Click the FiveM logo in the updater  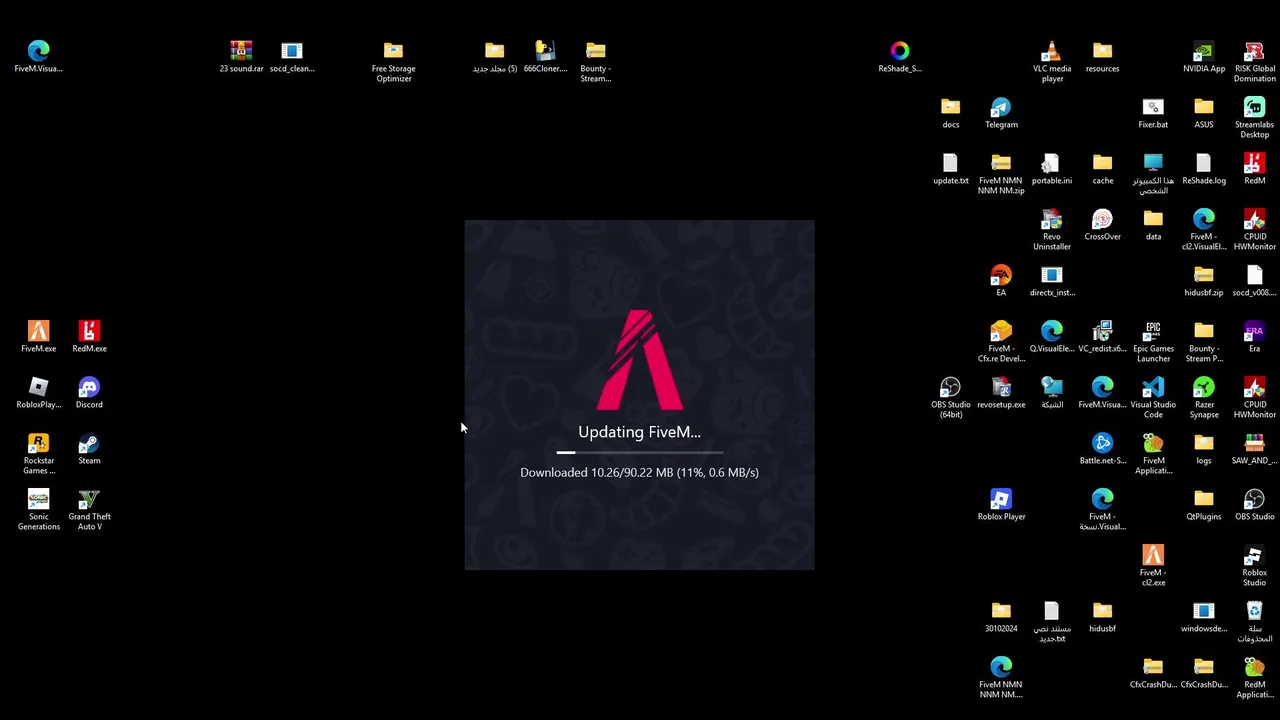640,360
